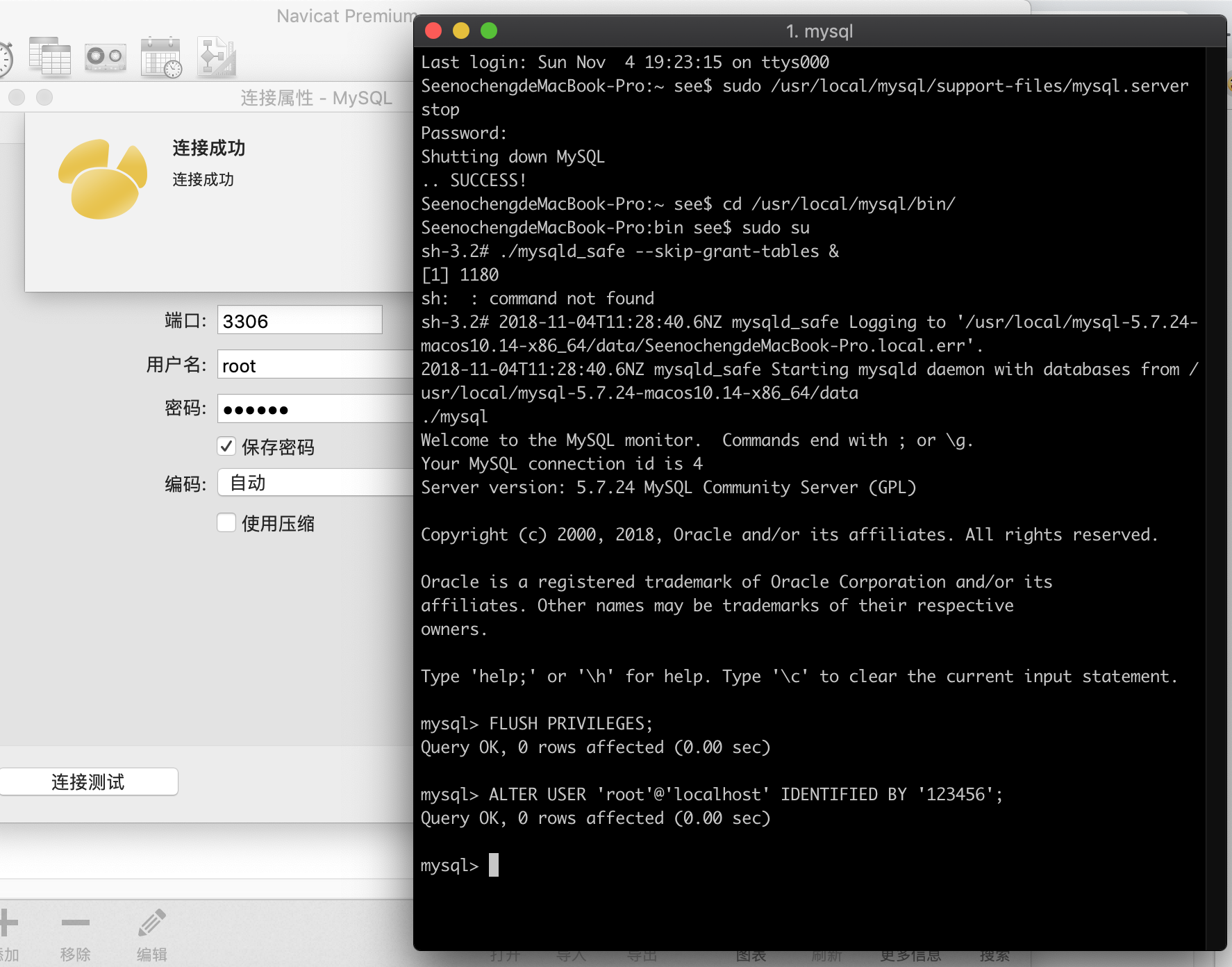Viewport: 1232px width, 967px height.
Task: Click the 'Shutting down MySQL' terminal line
Action: coord(513,156)
